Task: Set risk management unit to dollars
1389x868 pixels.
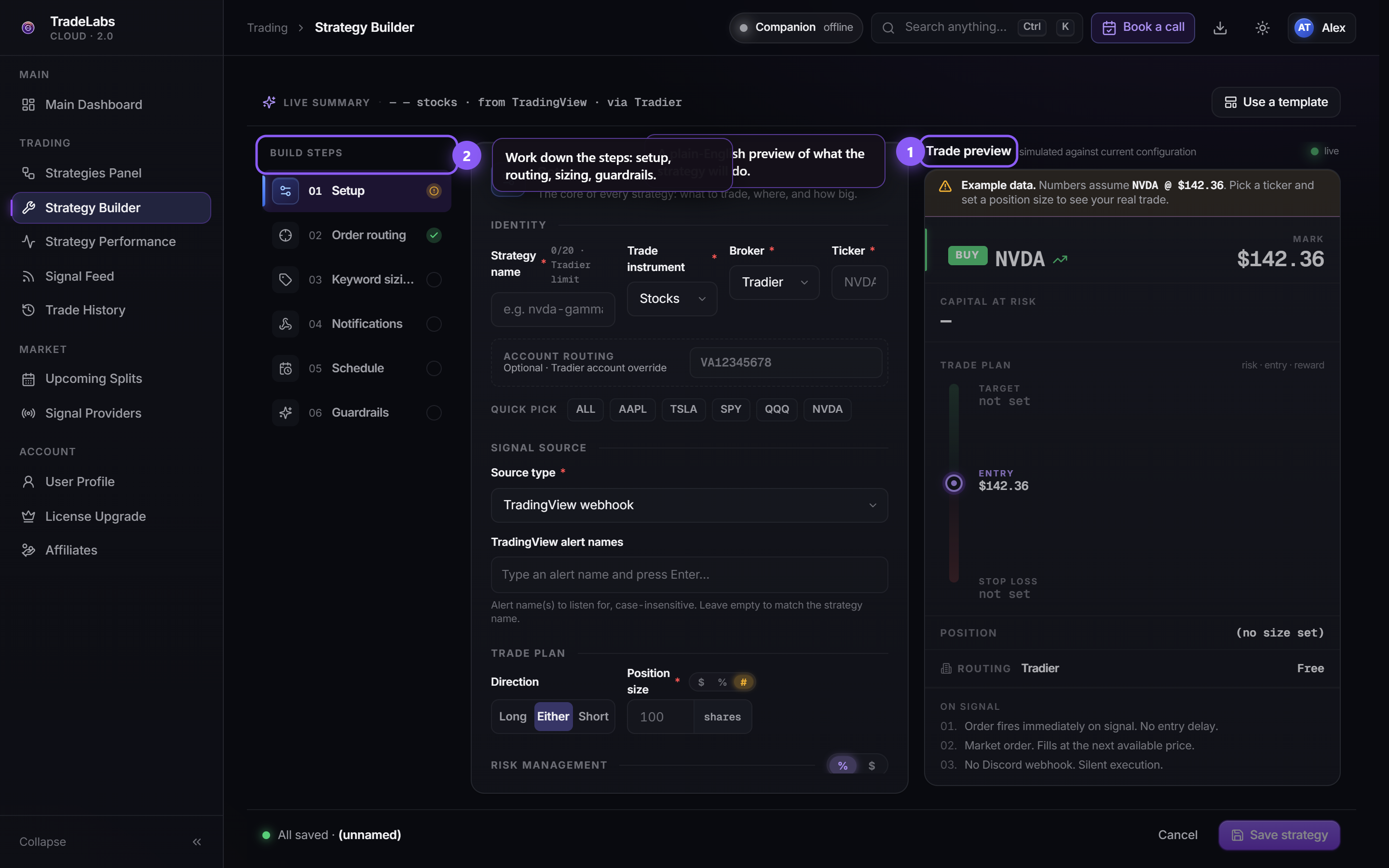Action: pyautogui.click(x=872, y=765)
